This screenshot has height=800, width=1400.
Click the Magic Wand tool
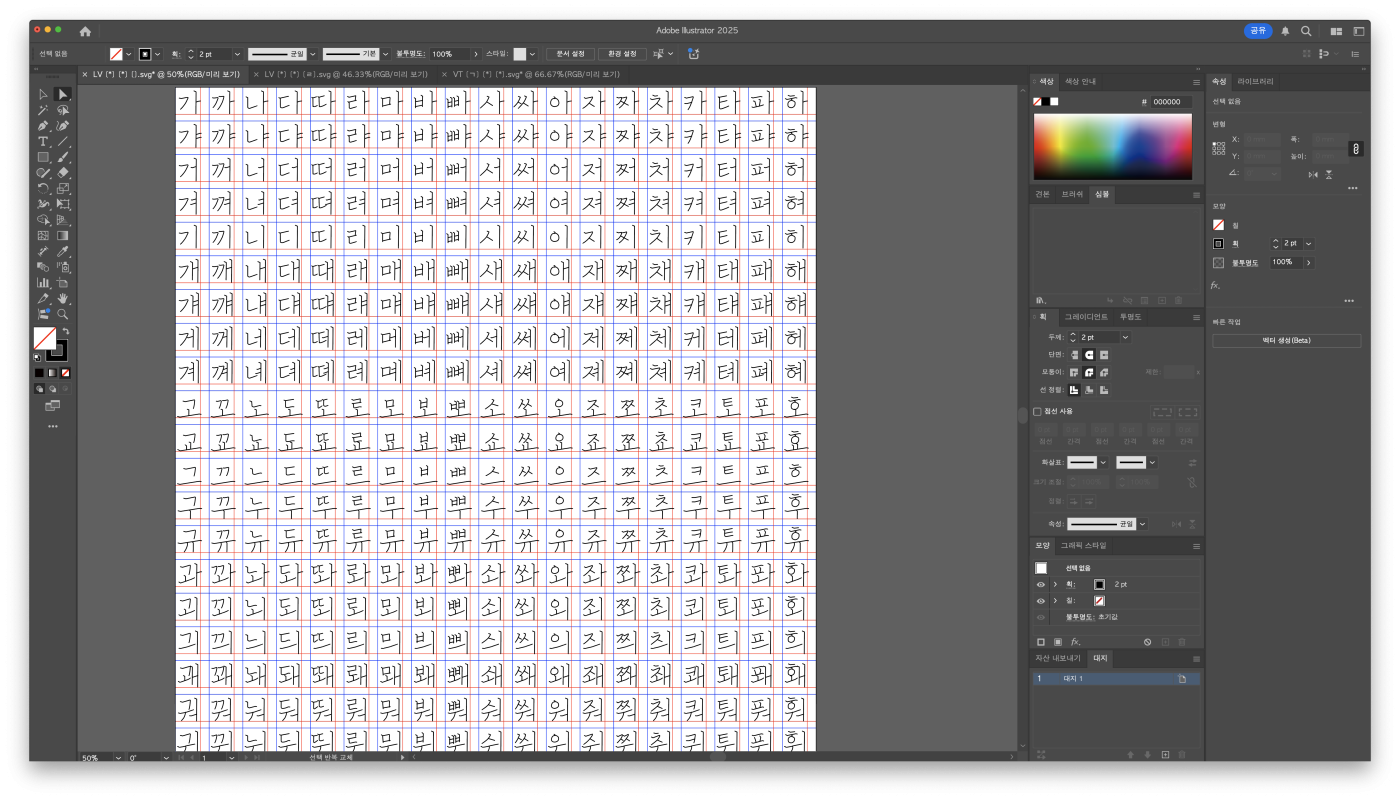43,110
